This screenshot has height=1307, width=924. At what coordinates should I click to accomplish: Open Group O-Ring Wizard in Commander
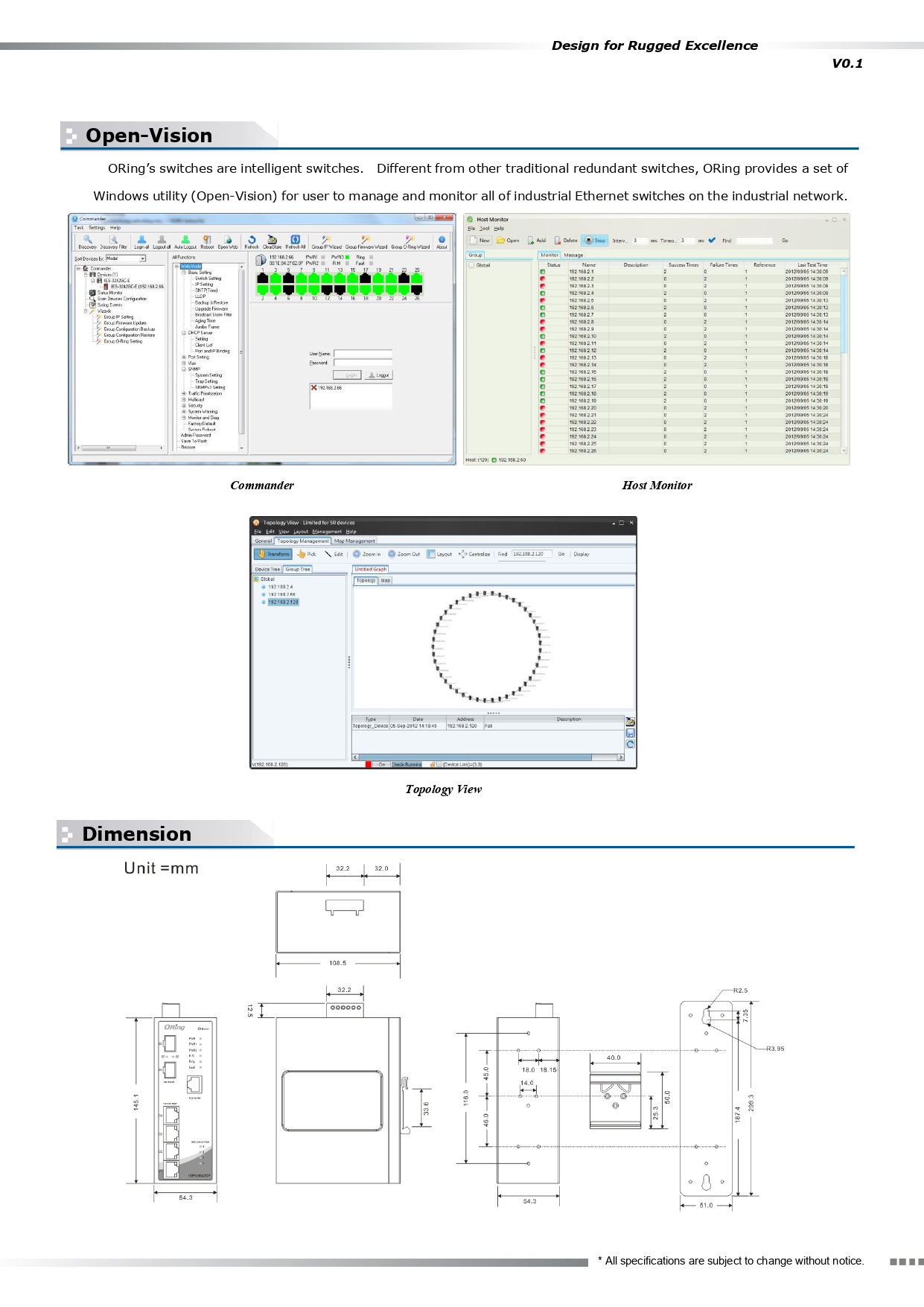[x=410, y=242]
